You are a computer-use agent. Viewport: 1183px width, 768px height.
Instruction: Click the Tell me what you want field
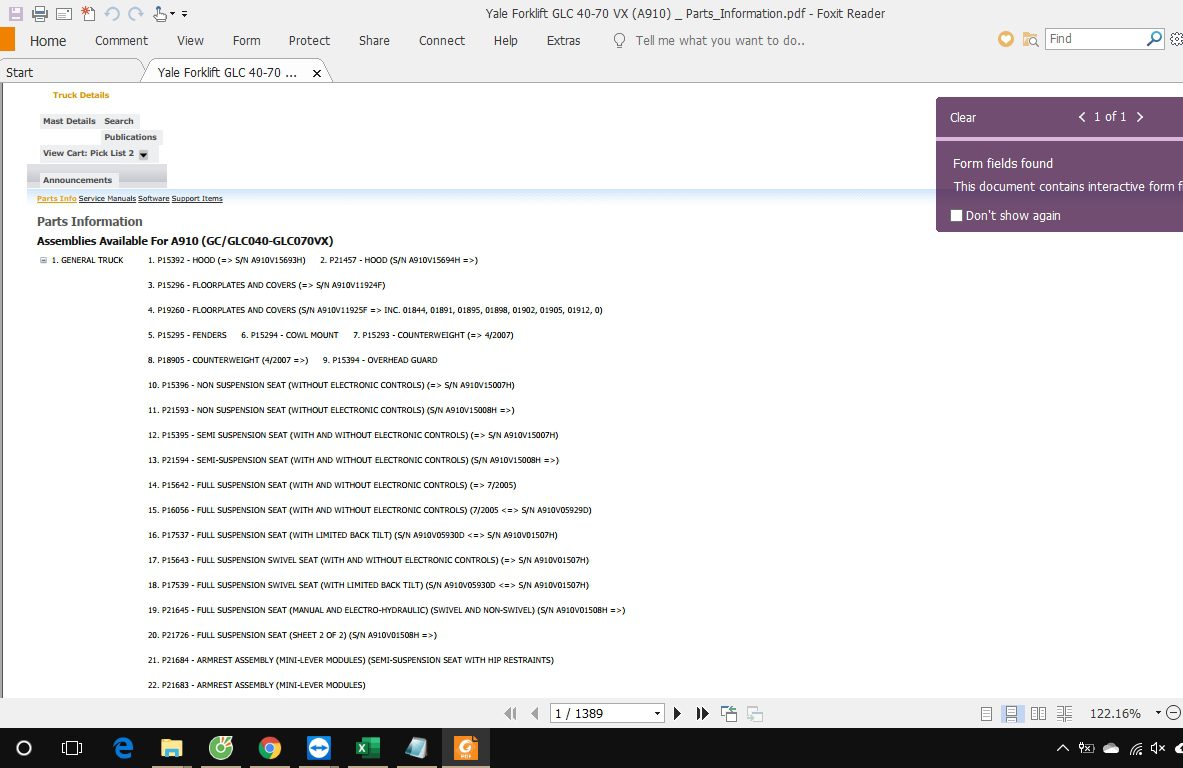pyautogui.click(x=720, y=41)
